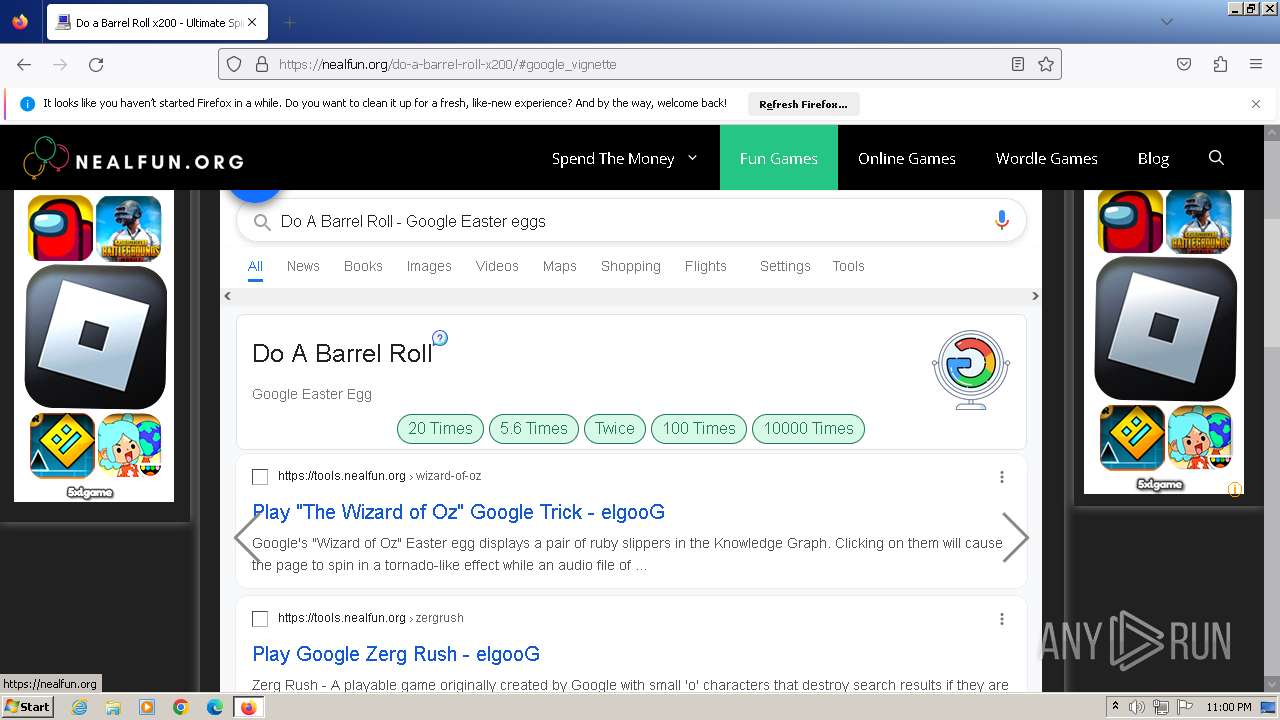Click the 100 Times pill button
Viewport: 1280px width, 720px height.
tap(699, 428)
